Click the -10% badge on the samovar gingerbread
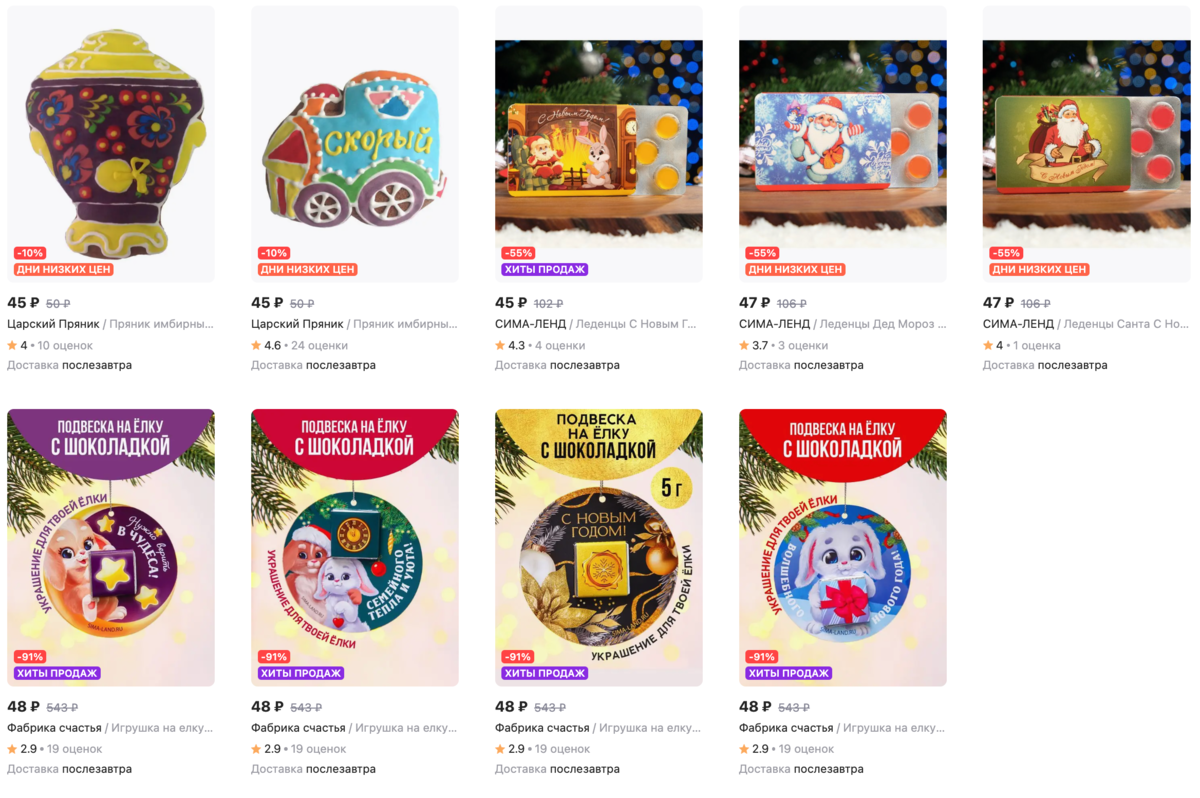 tap(30, 253)
